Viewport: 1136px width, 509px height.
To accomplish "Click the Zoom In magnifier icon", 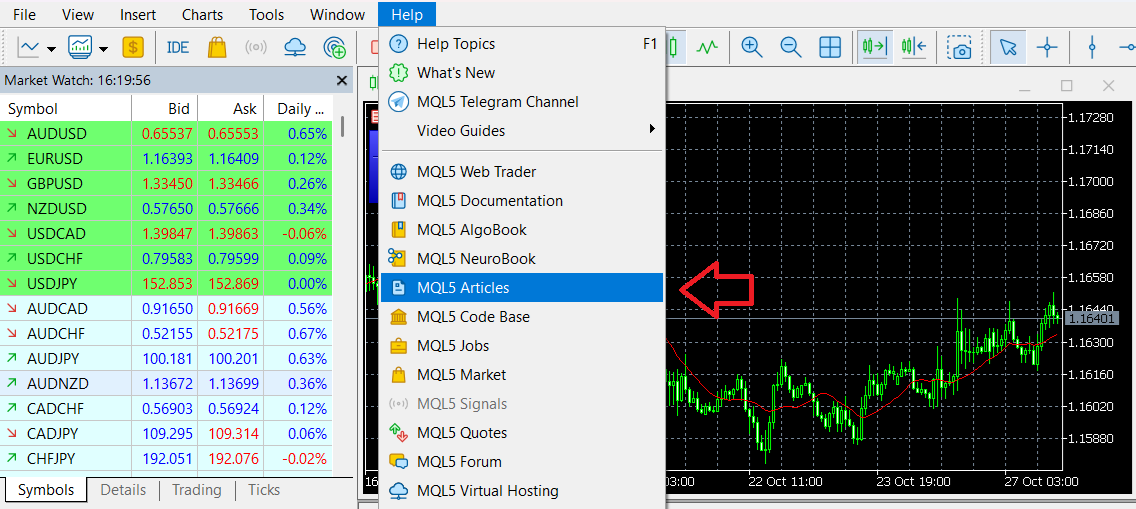I will click(752, 48).
